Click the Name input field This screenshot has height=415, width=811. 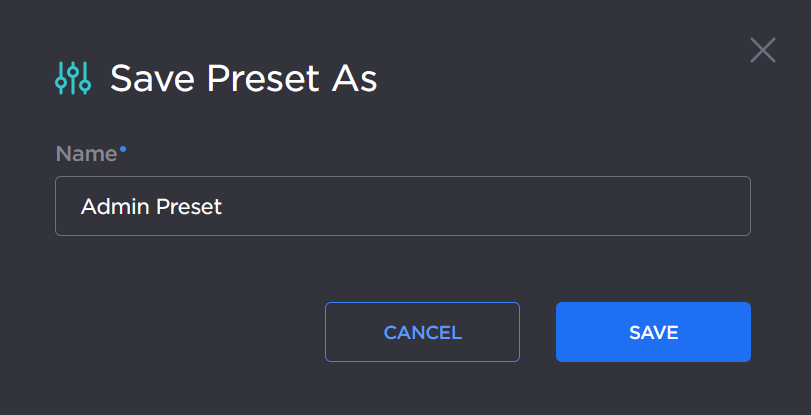point(402,206)
